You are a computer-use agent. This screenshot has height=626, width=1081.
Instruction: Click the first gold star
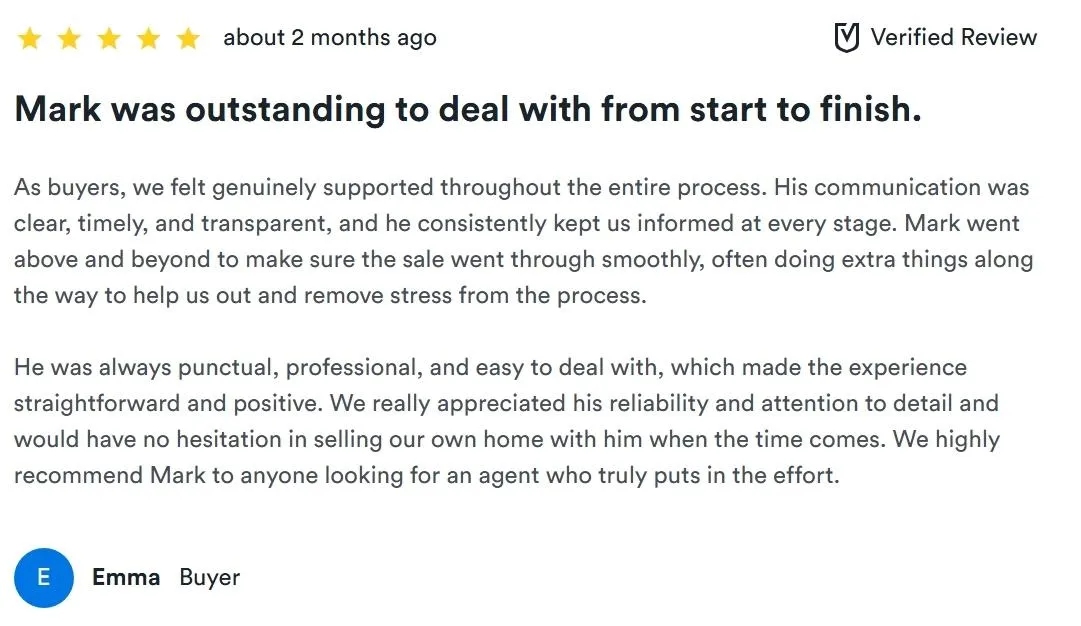click(x=30, y=39)
